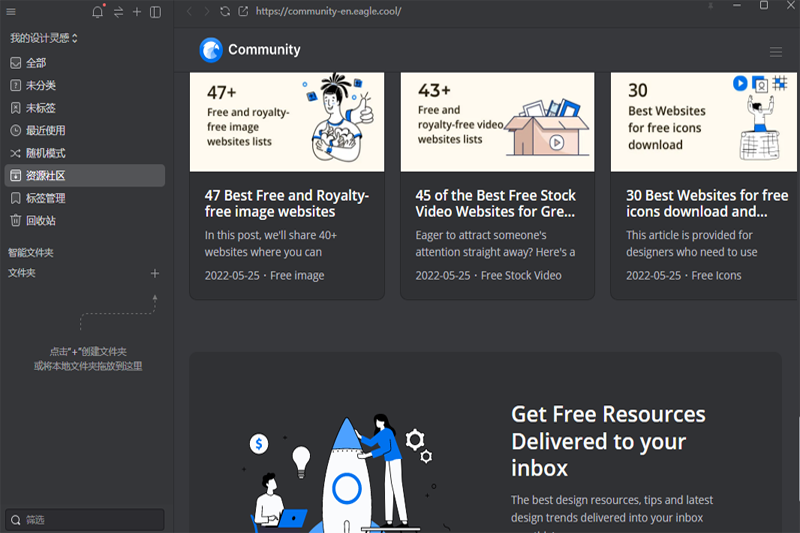This screenshot has height=533, width=800.
Task: Open the Community site hamburger menu
Action: (x=776, y=51)
